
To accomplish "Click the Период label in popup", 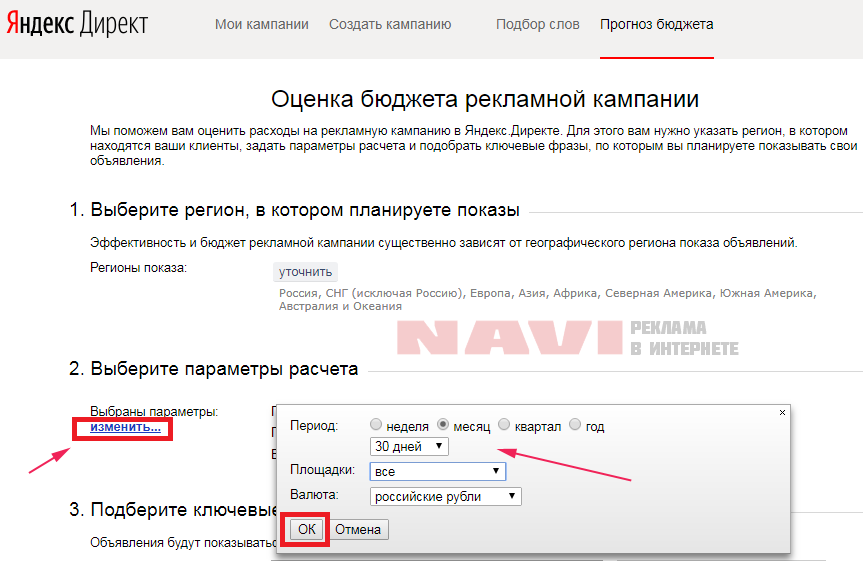I will tap(314, 426).
